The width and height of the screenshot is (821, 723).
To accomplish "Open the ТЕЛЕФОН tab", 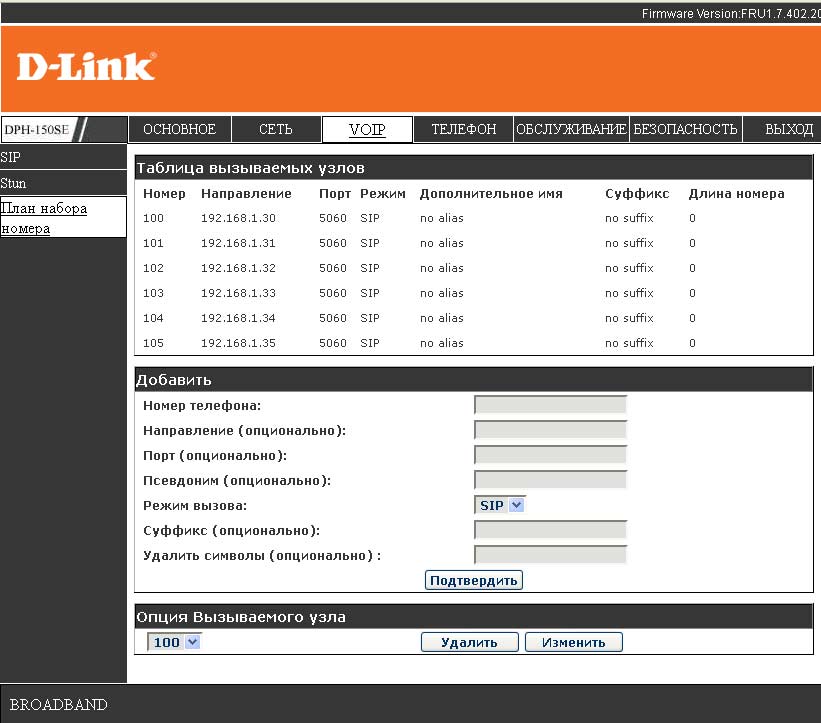I will pyautogui.click(x=463, y=129).
